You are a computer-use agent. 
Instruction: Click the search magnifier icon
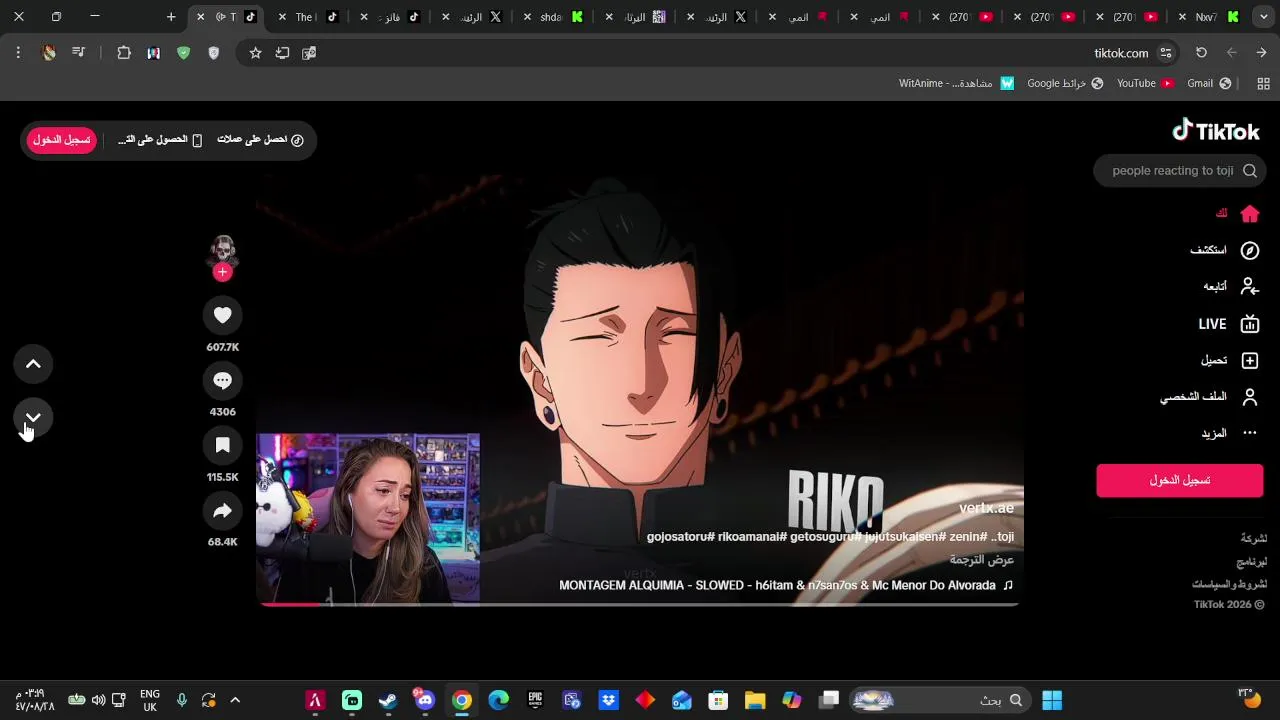pos(1250,171)
